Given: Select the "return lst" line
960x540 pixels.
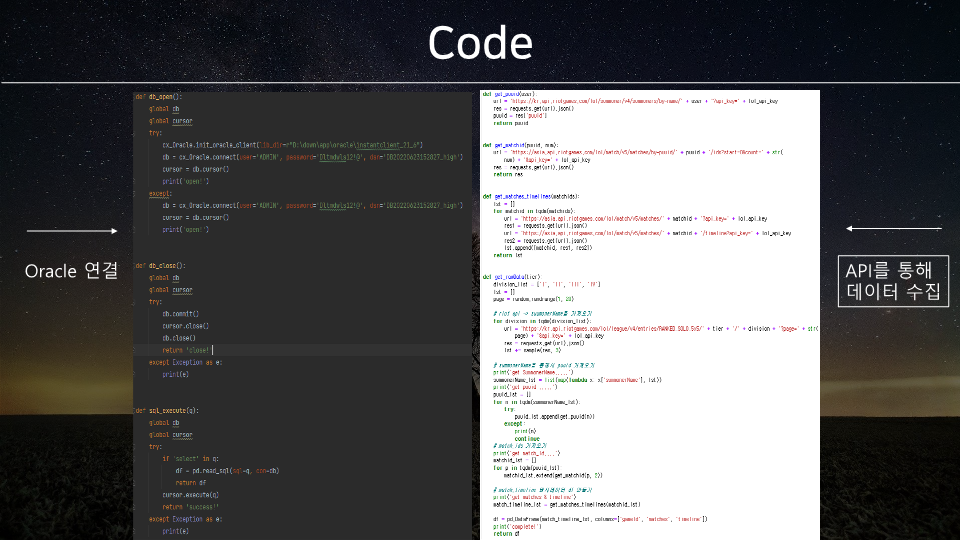Looking at the screenshot, I should (x=508, y=255).
